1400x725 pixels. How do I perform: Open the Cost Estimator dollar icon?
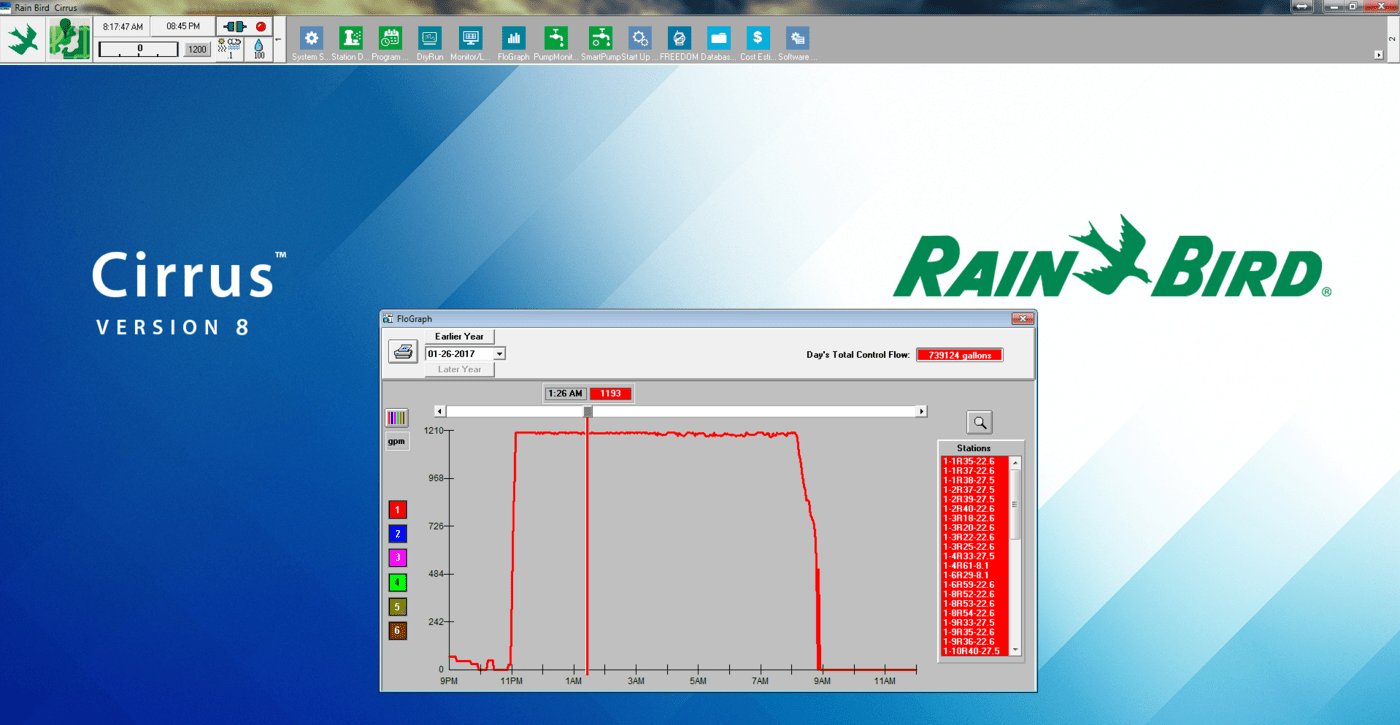[x=758, y=38]
